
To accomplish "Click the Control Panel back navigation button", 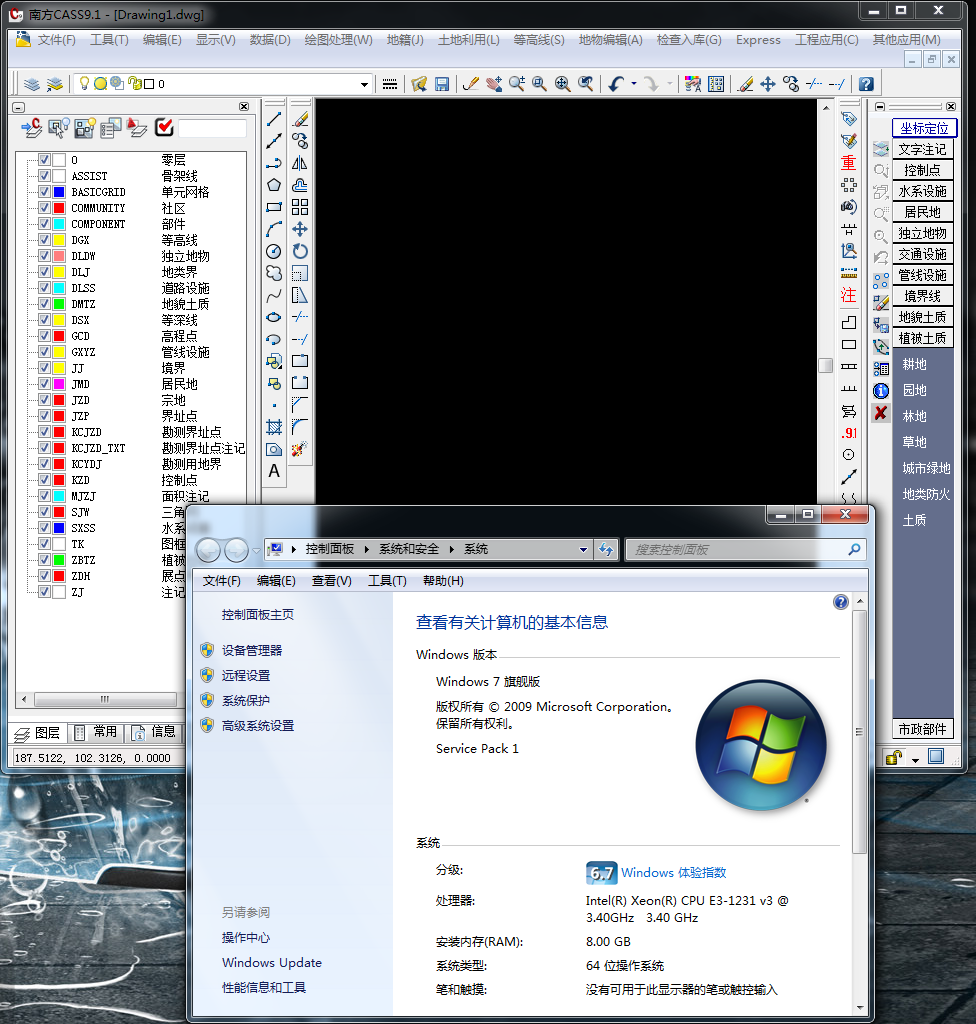I will pyautogui.click(x=208, y=551).
